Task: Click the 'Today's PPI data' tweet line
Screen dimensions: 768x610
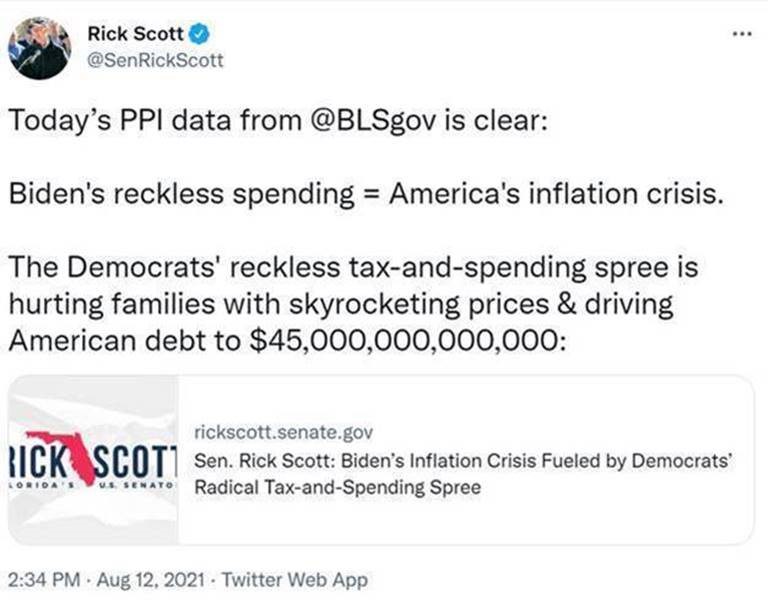Action: pyautogui.click(x=278, y=121)
